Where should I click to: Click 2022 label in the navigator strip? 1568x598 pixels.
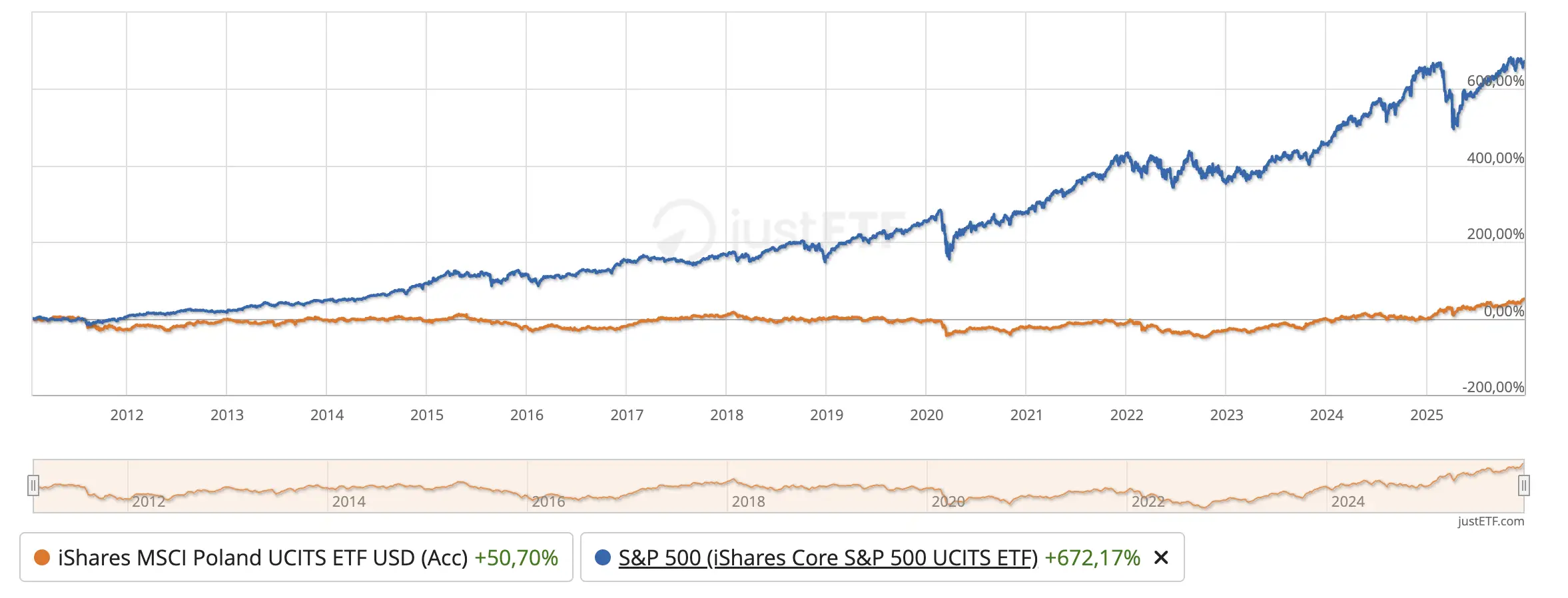click(1148, 501)
